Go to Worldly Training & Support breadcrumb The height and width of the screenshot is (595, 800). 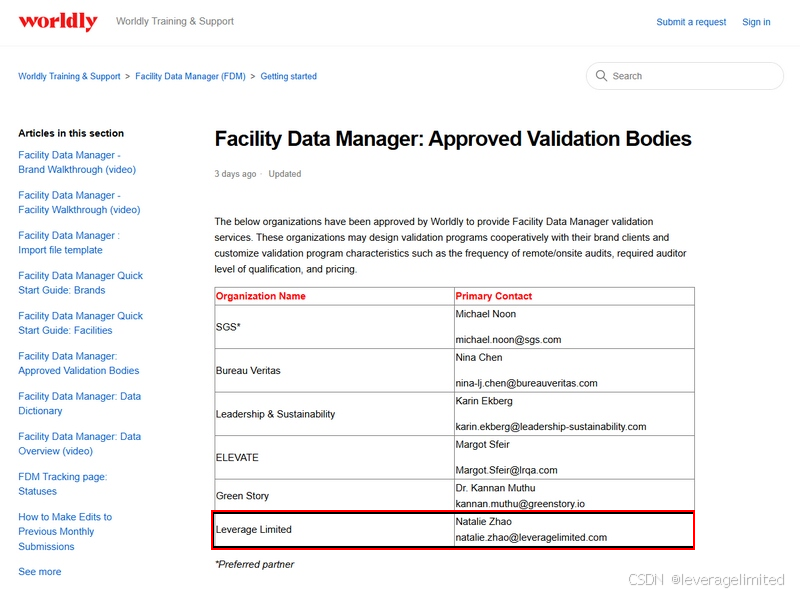(69, 76)
